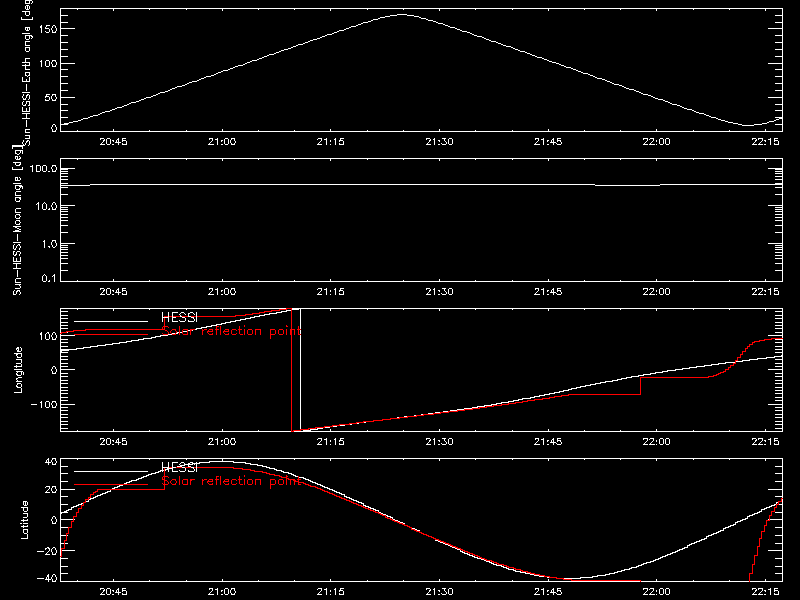Click 22:15 time label under Earth angle plot
800x600 pixels.
coord(765,142)
